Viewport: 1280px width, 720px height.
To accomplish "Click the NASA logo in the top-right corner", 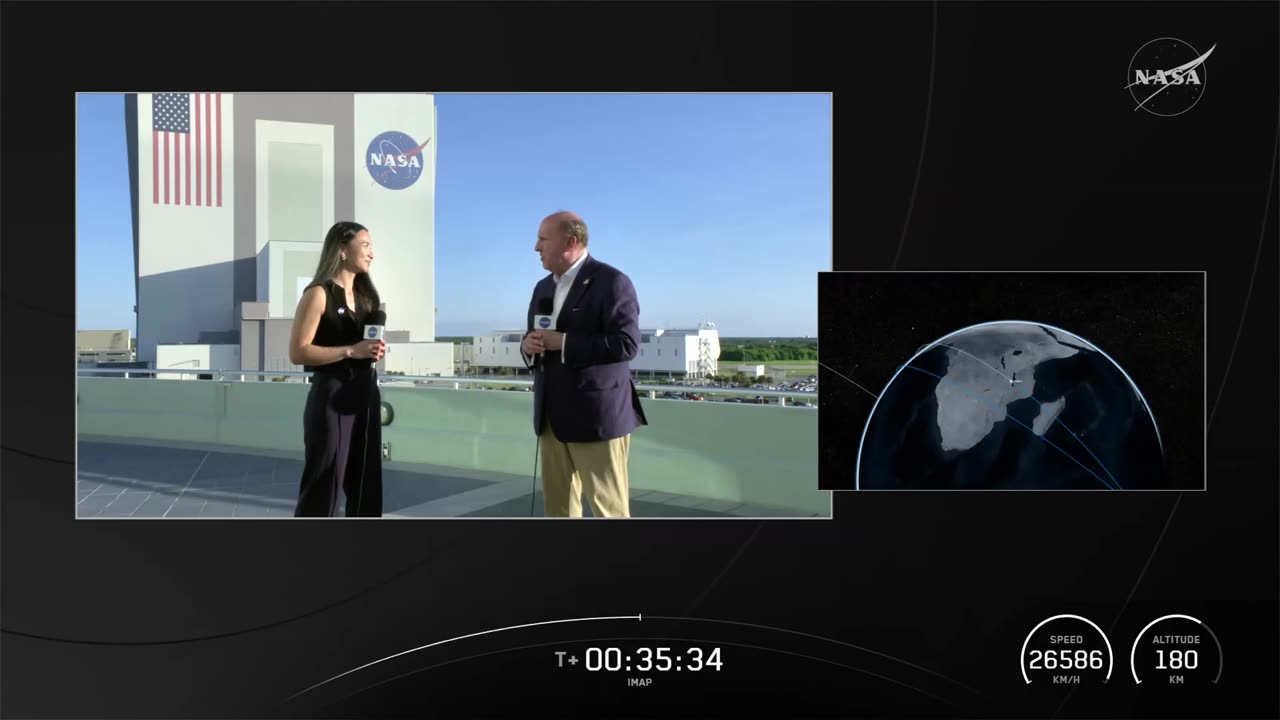I will pos(1170,77).
